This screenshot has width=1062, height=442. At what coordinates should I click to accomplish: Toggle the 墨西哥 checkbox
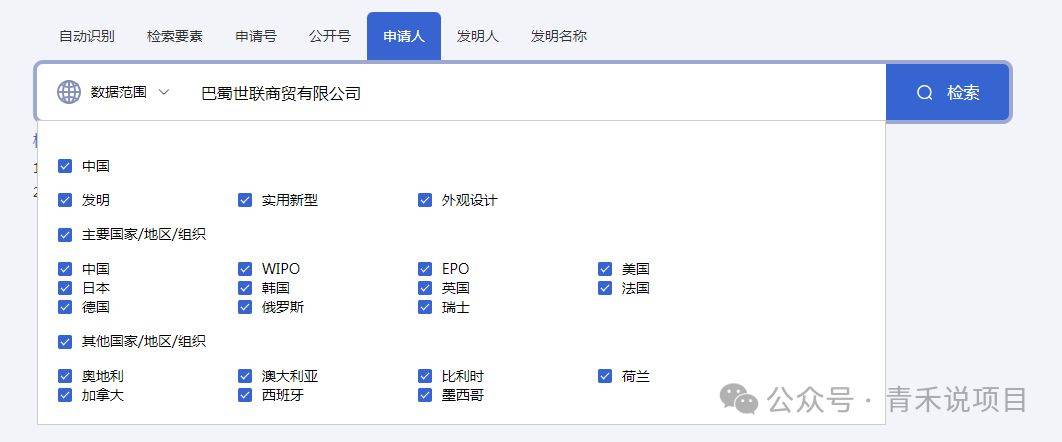click(425, 395)
